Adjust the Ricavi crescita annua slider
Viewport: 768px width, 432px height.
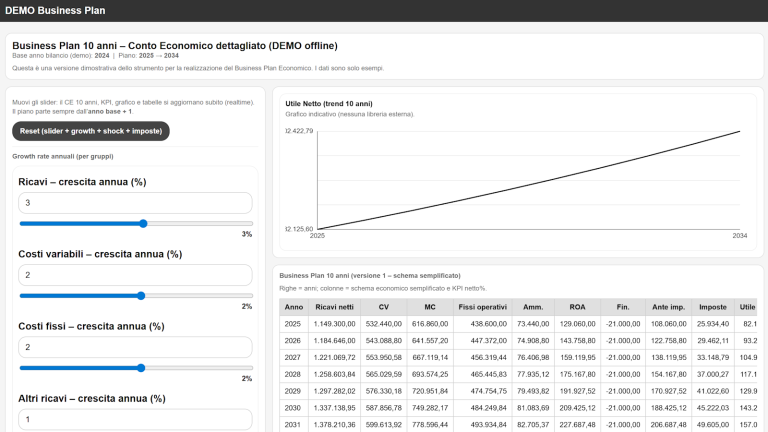(x=143, y=224)
